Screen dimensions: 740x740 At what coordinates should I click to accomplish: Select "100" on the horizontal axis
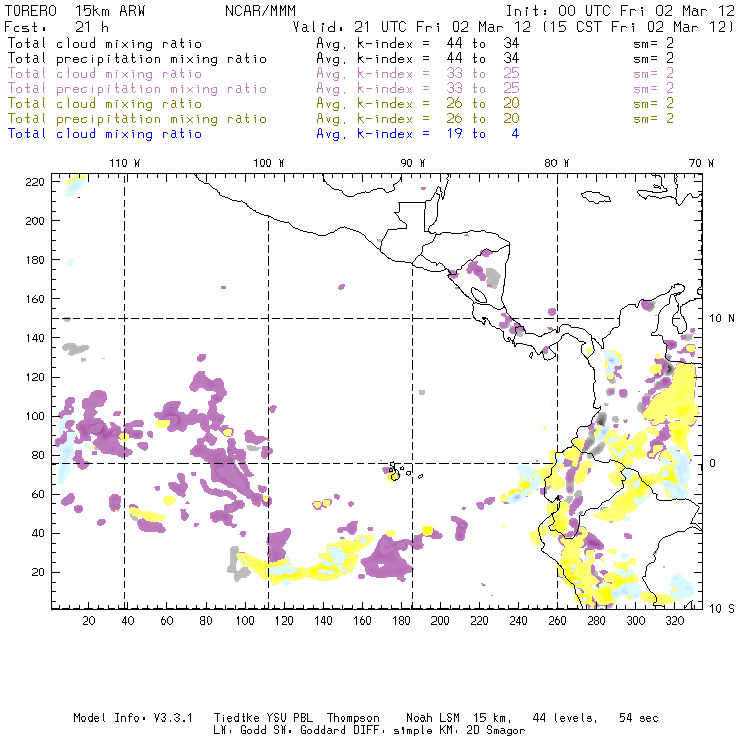coord(245,621)
